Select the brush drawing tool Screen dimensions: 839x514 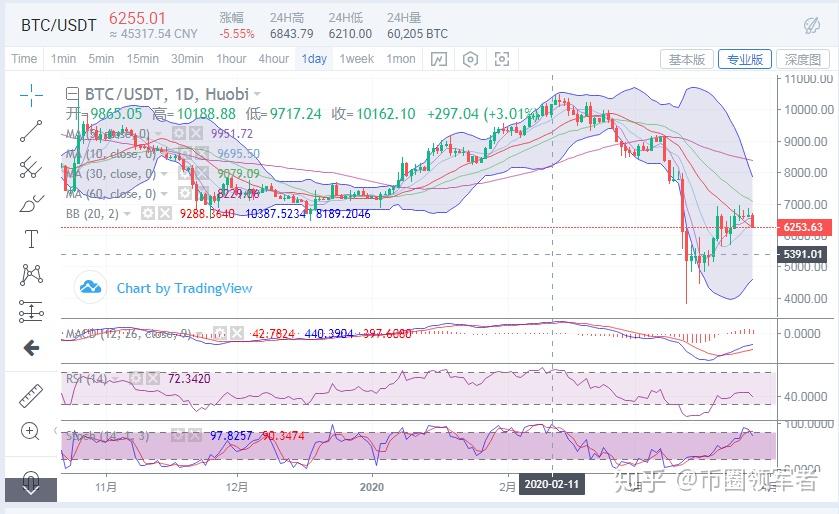pos(31,204)
